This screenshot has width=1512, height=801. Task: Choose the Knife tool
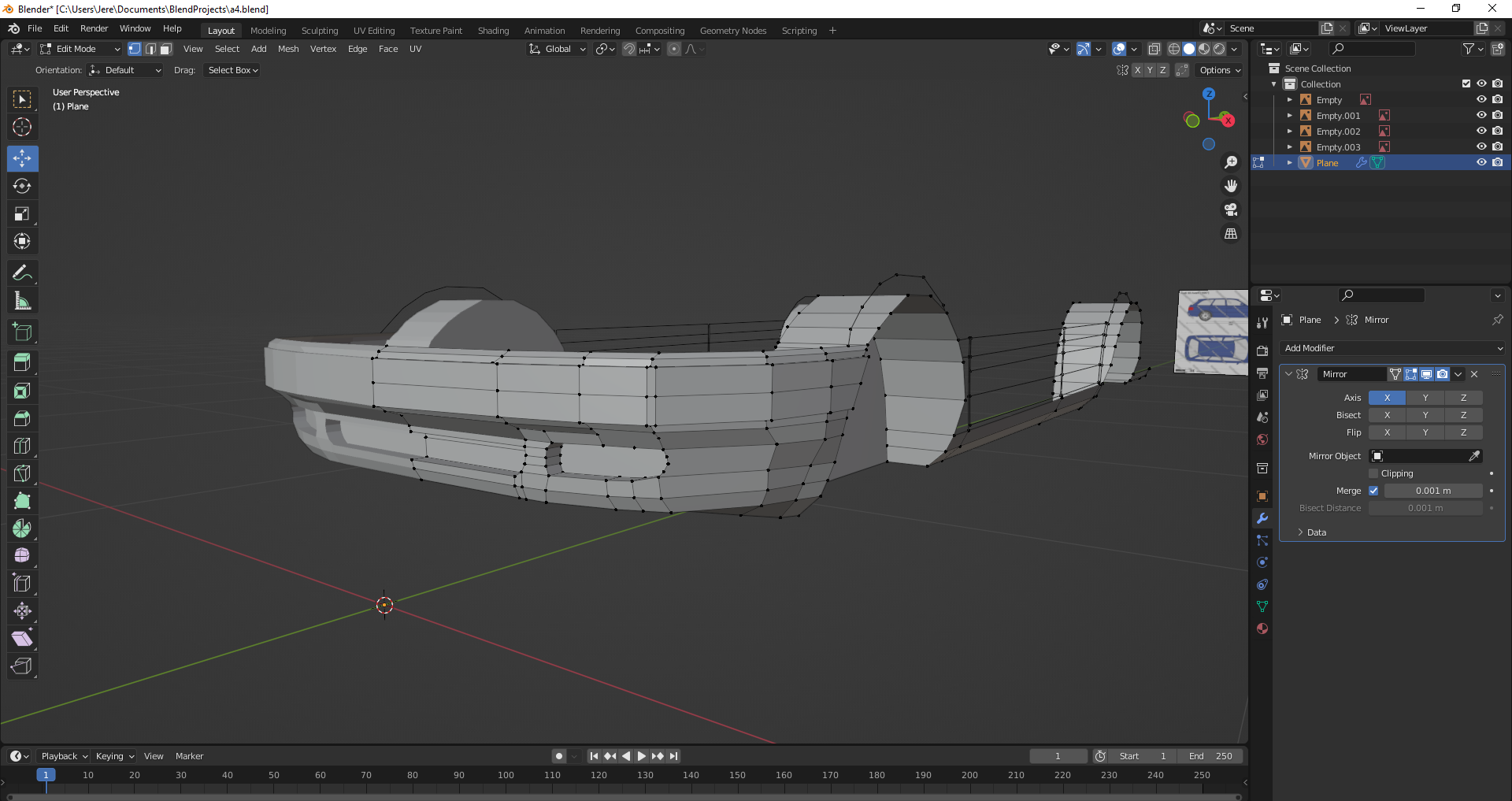pos(22,473)
